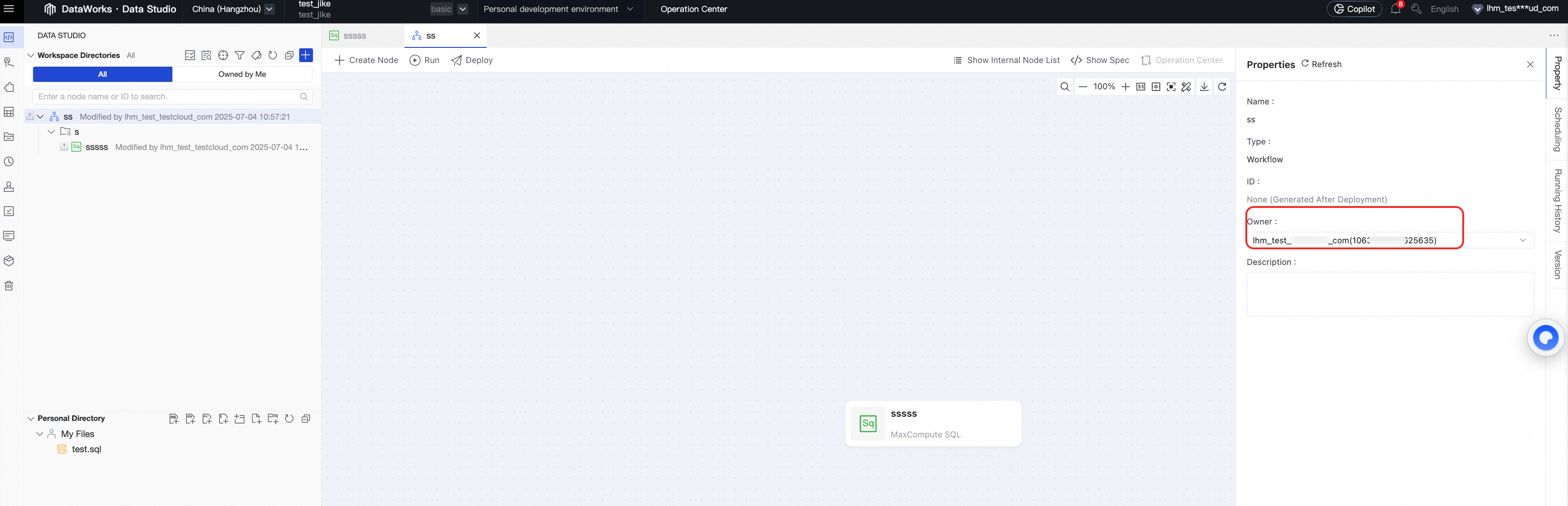Zoom in the canvas with plus icon
The image size is (1568, 506).
(1125, 86)
